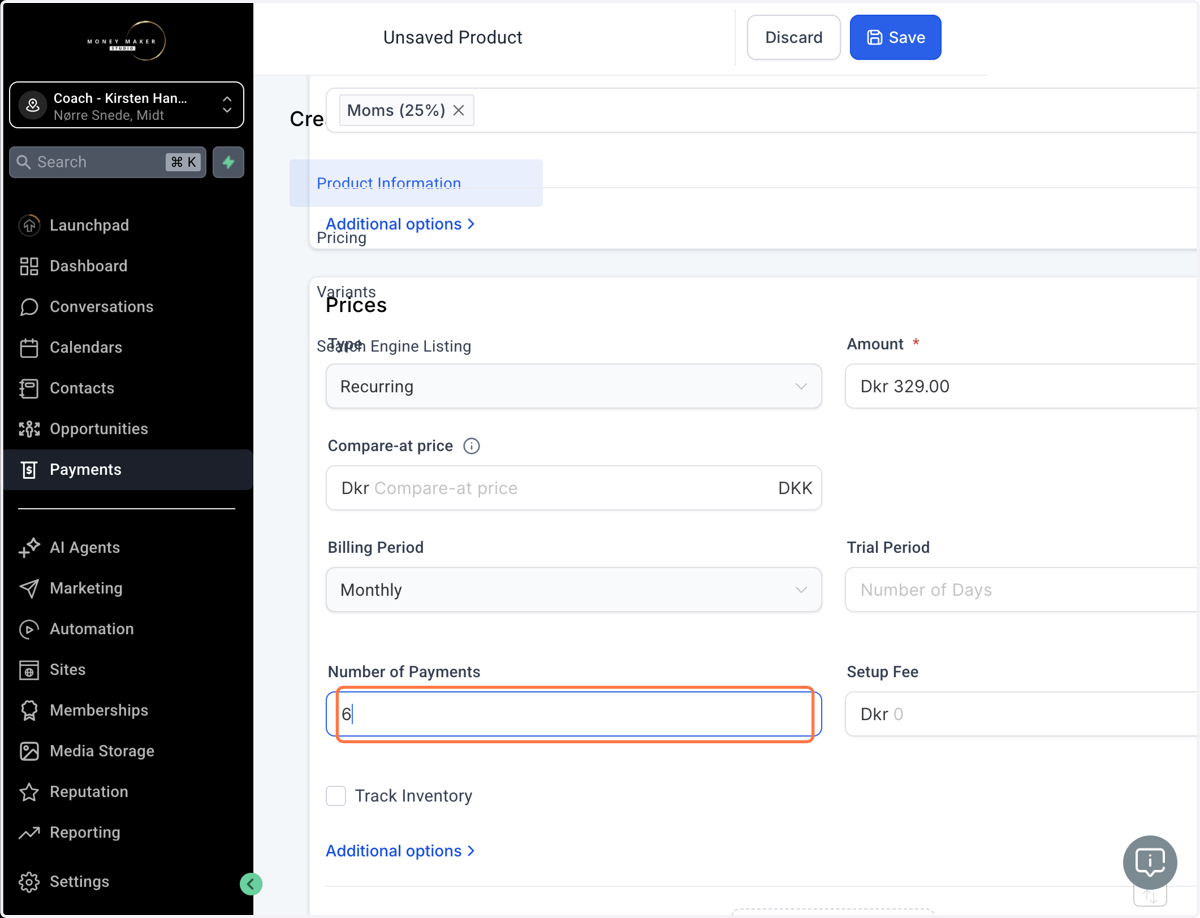The height and width of the screenshot is (918, 1200).
Task: Open the help chat bubble widget
Action: (x=1150, y=862)
